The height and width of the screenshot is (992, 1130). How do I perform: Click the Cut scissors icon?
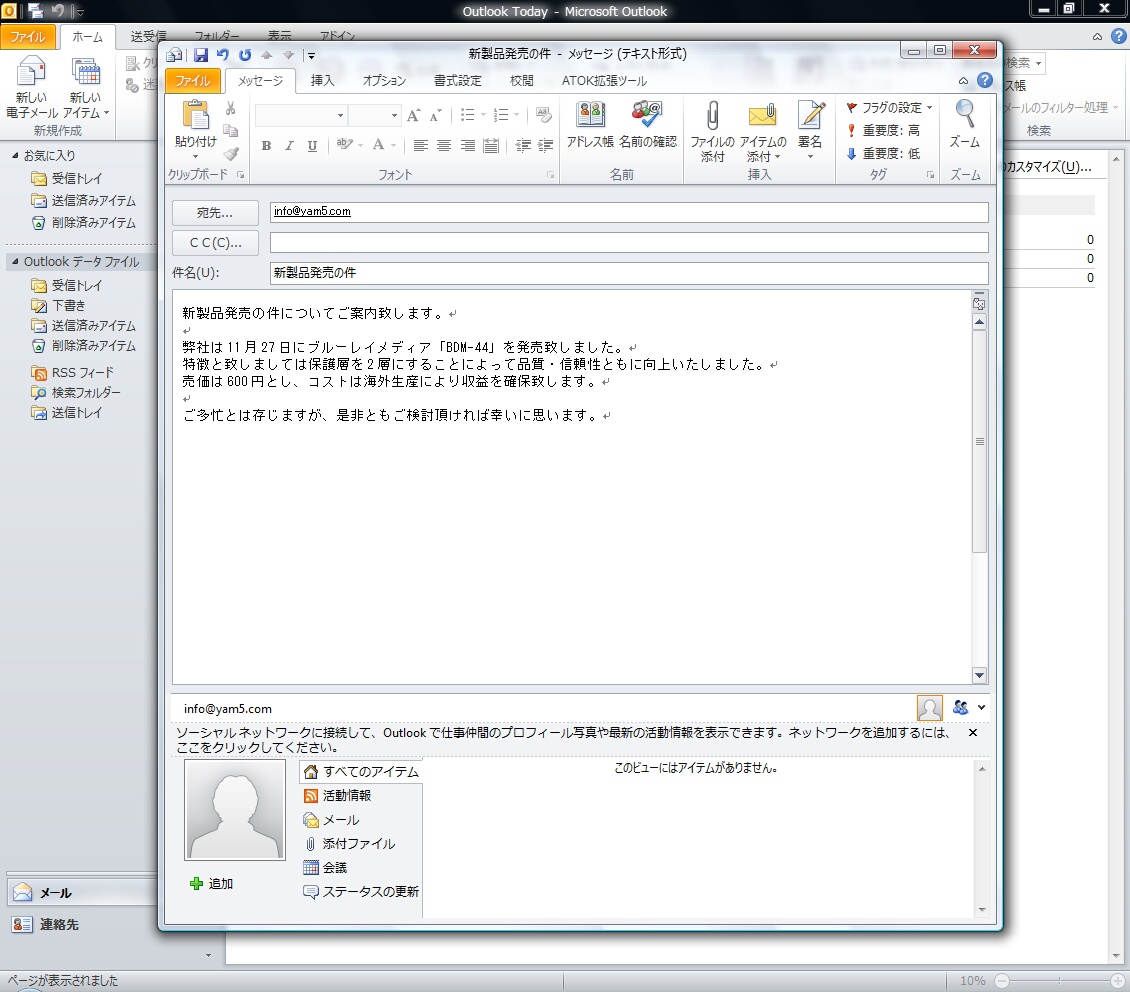(231, 109)
